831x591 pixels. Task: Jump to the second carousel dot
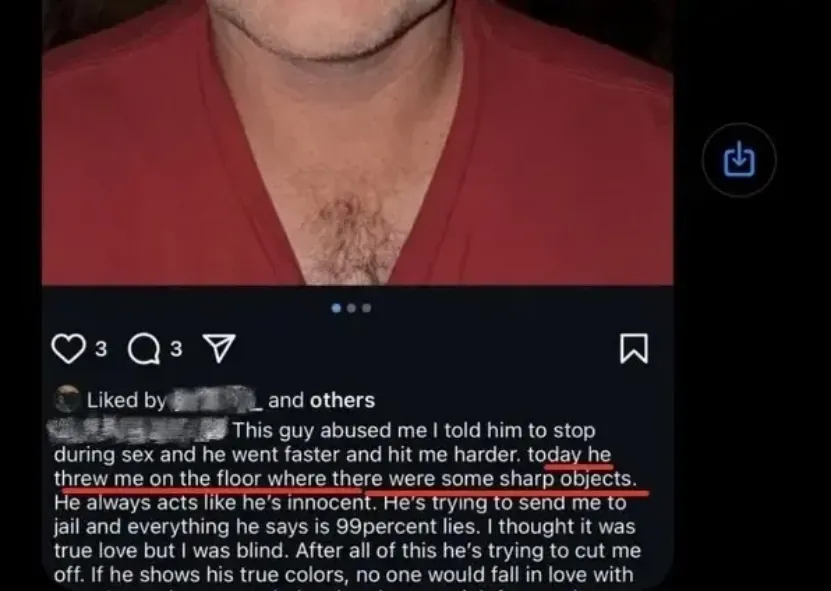(x=351, y=308)
